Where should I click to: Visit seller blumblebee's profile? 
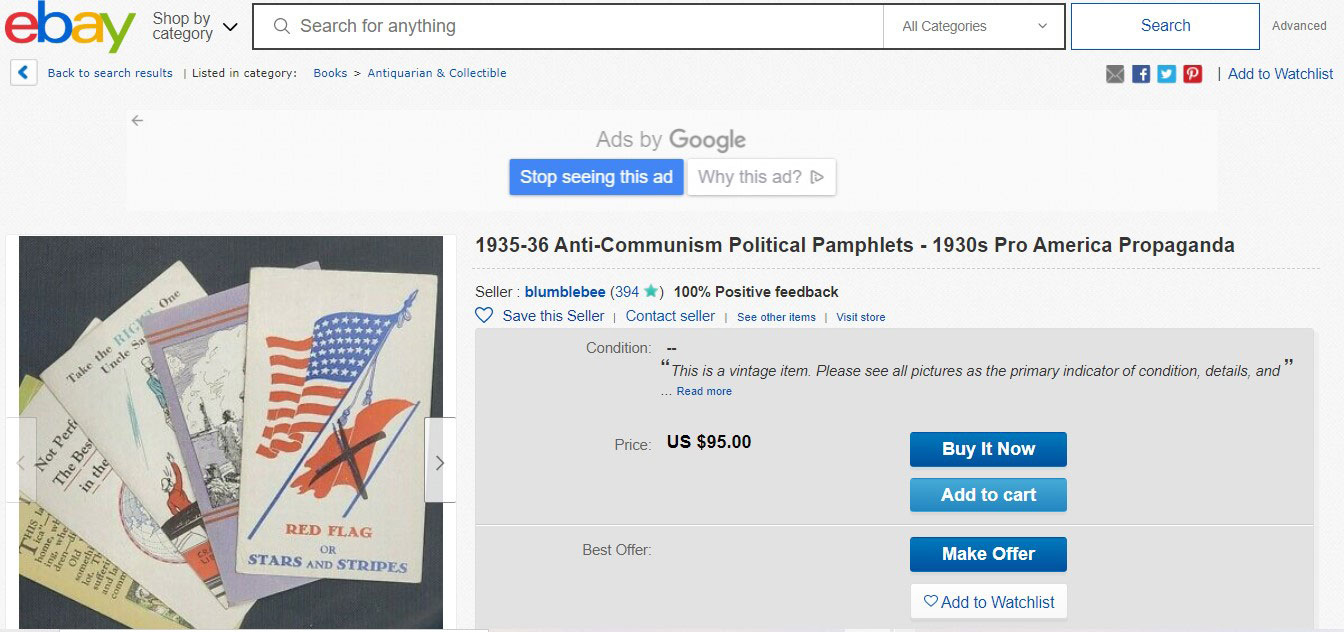pyautogui.click(x=564, y=292)
